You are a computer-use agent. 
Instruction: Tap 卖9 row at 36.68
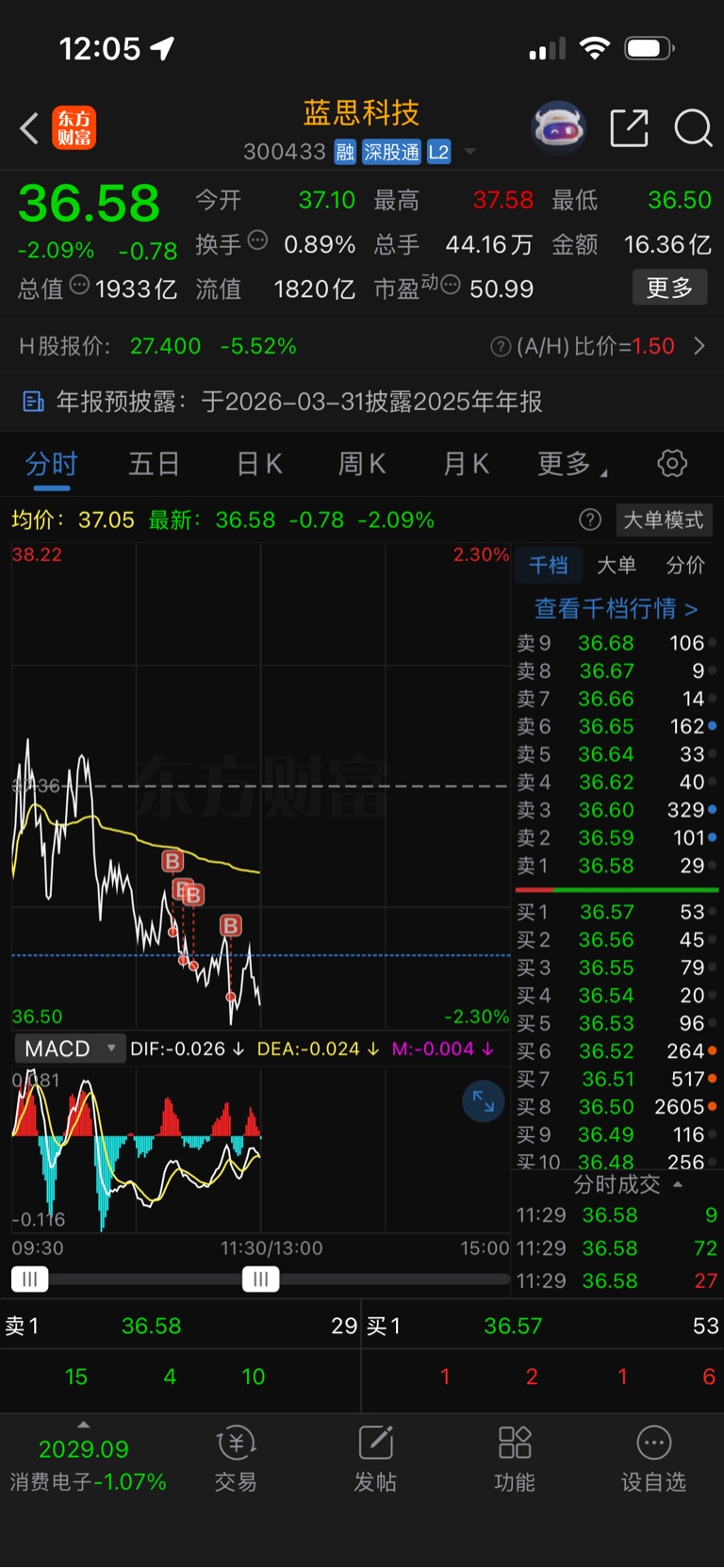(x=617, y=643)
